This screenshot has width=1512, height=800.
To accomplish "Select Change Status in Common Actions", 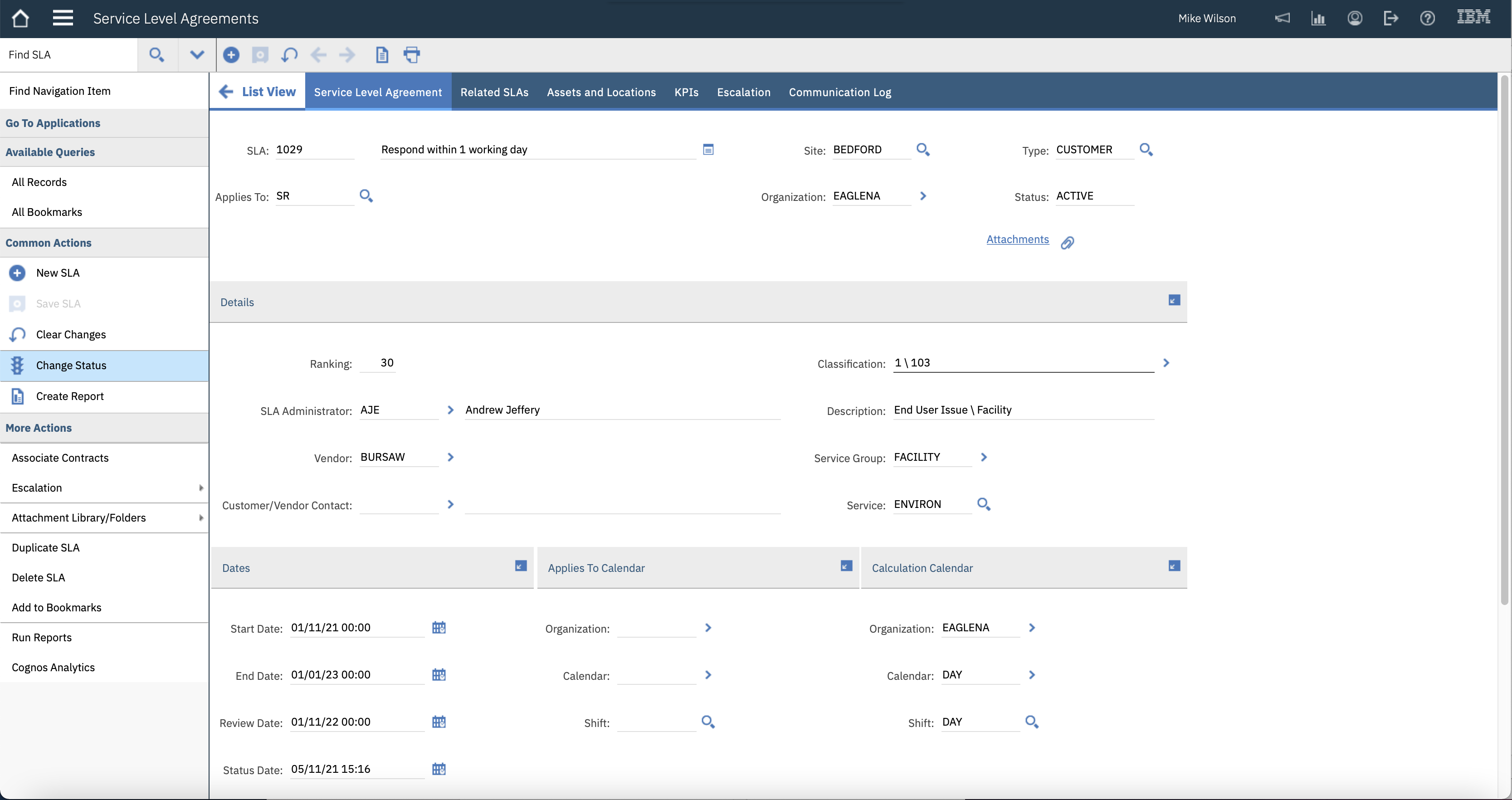I will [71, 366].
